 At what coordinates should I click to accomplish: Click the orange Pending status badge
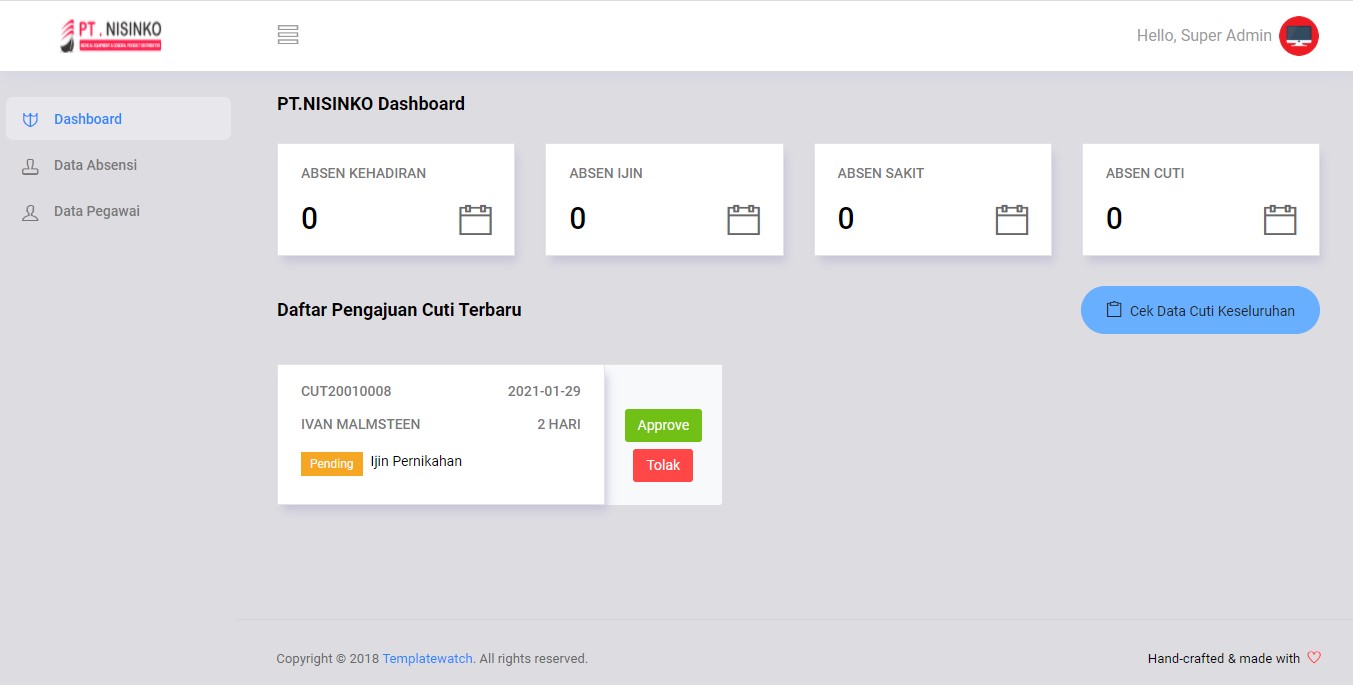[x=331, y=464]
